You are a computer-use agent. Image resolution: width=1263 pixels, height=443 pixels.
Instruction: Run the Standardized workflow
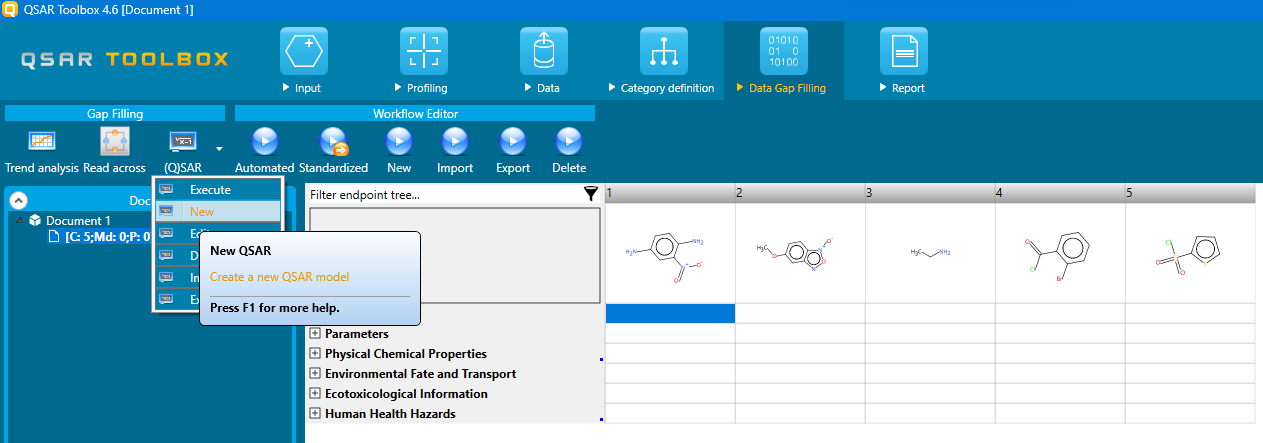click(334, 151)
